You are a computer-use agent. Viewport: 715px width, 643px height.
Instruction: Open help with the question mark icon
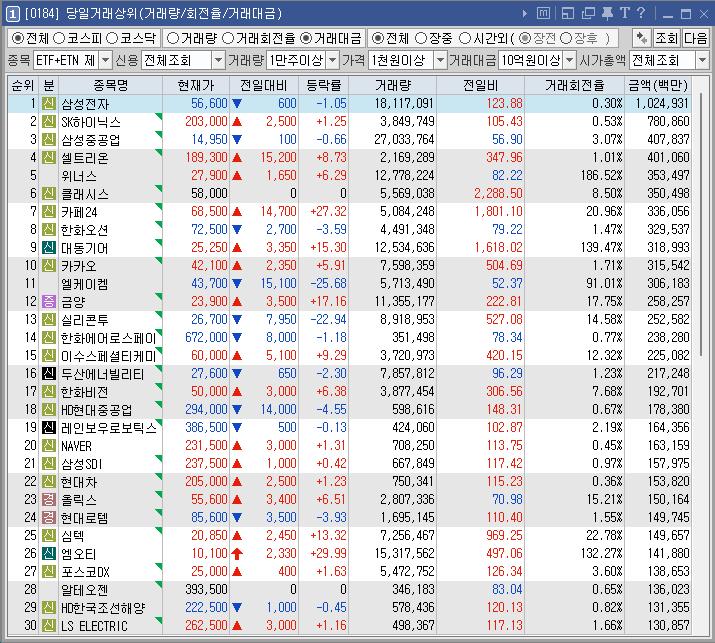641,13
